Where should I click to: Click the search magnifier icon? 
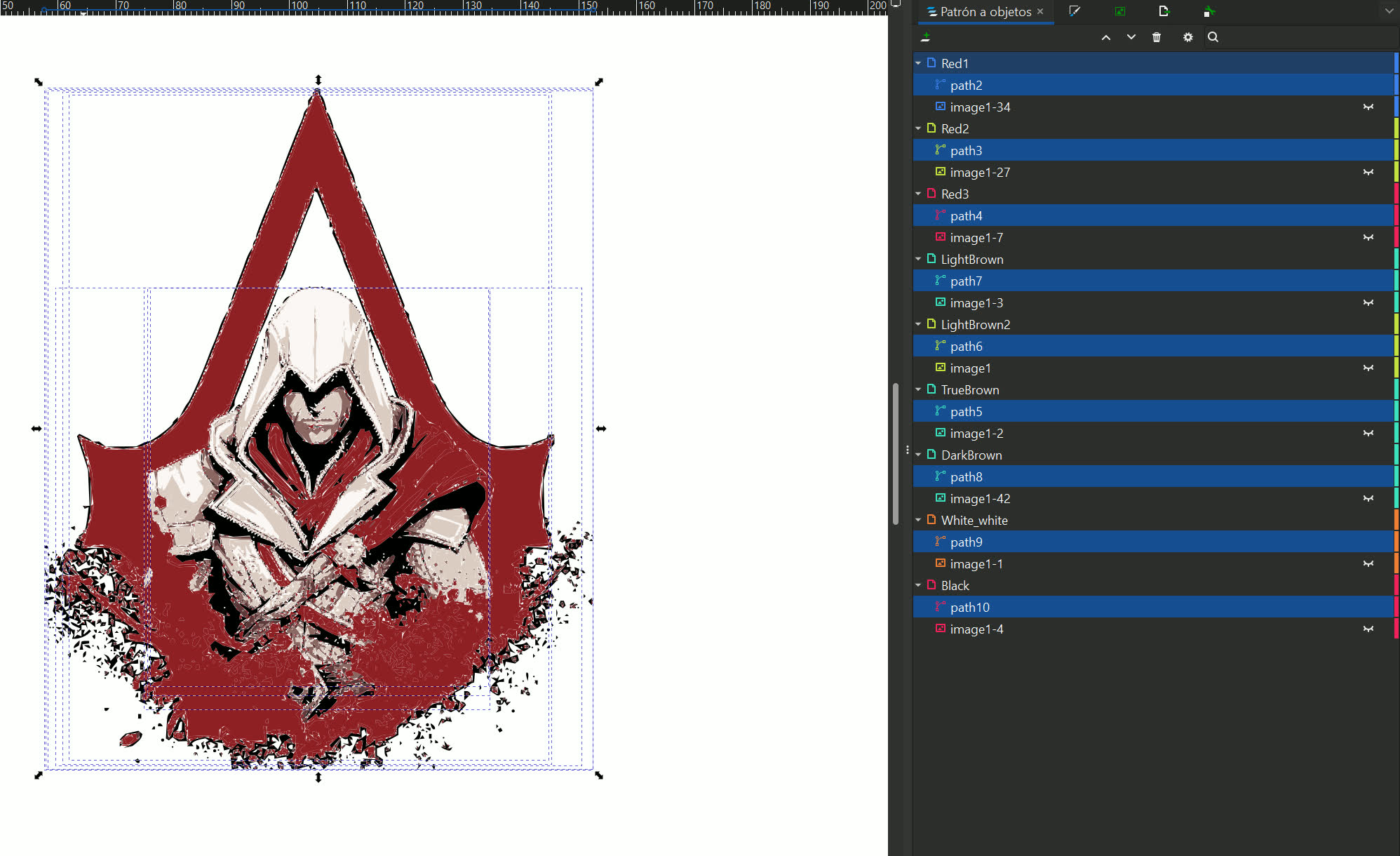pos(1213,37)
